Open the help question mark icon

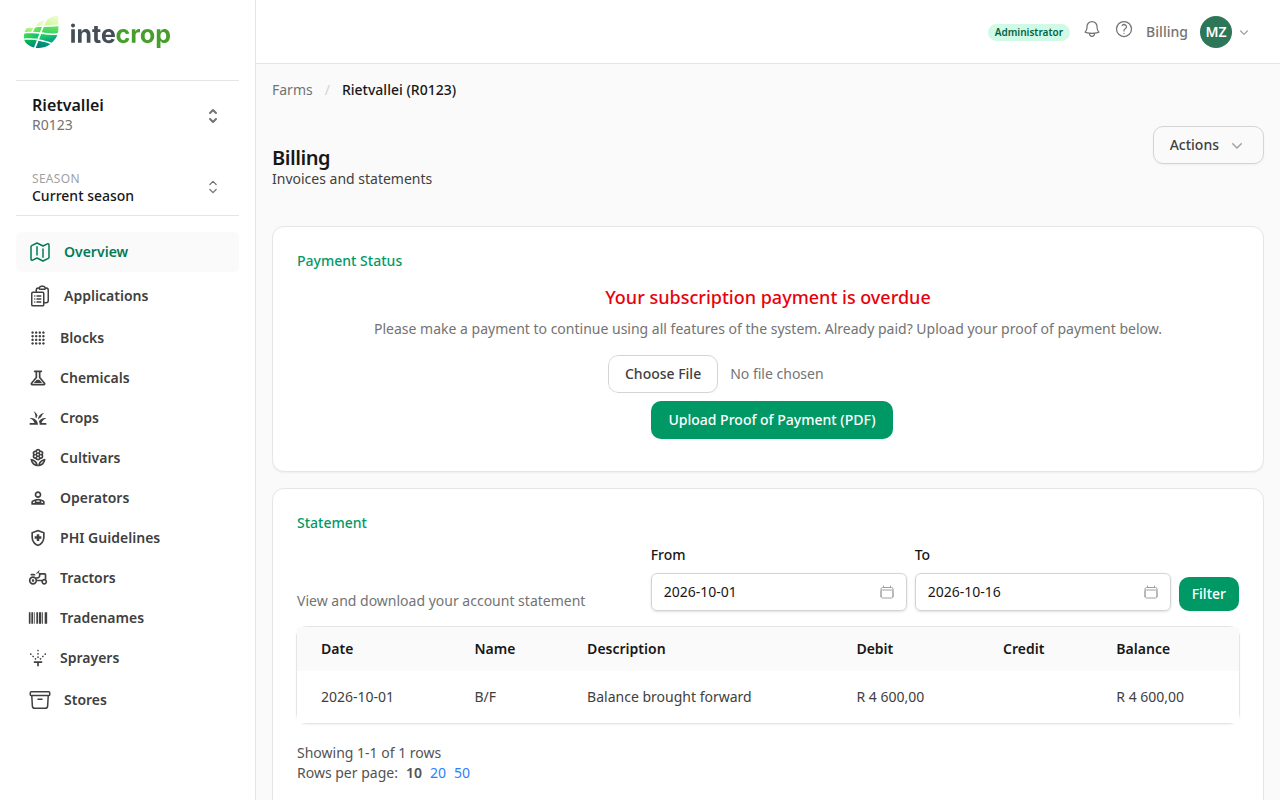tap(1124, 30)
